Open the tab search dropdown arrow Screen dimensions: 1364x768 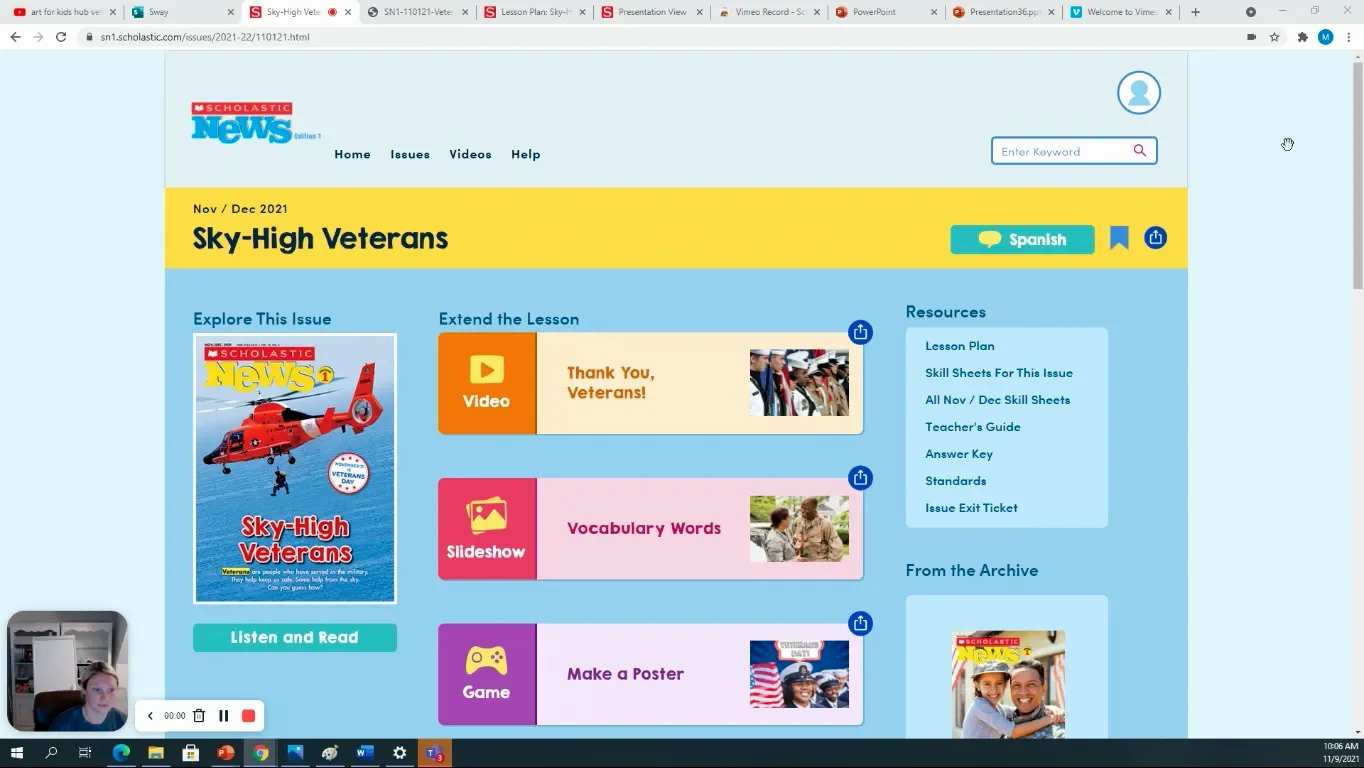coord(1251,12)
